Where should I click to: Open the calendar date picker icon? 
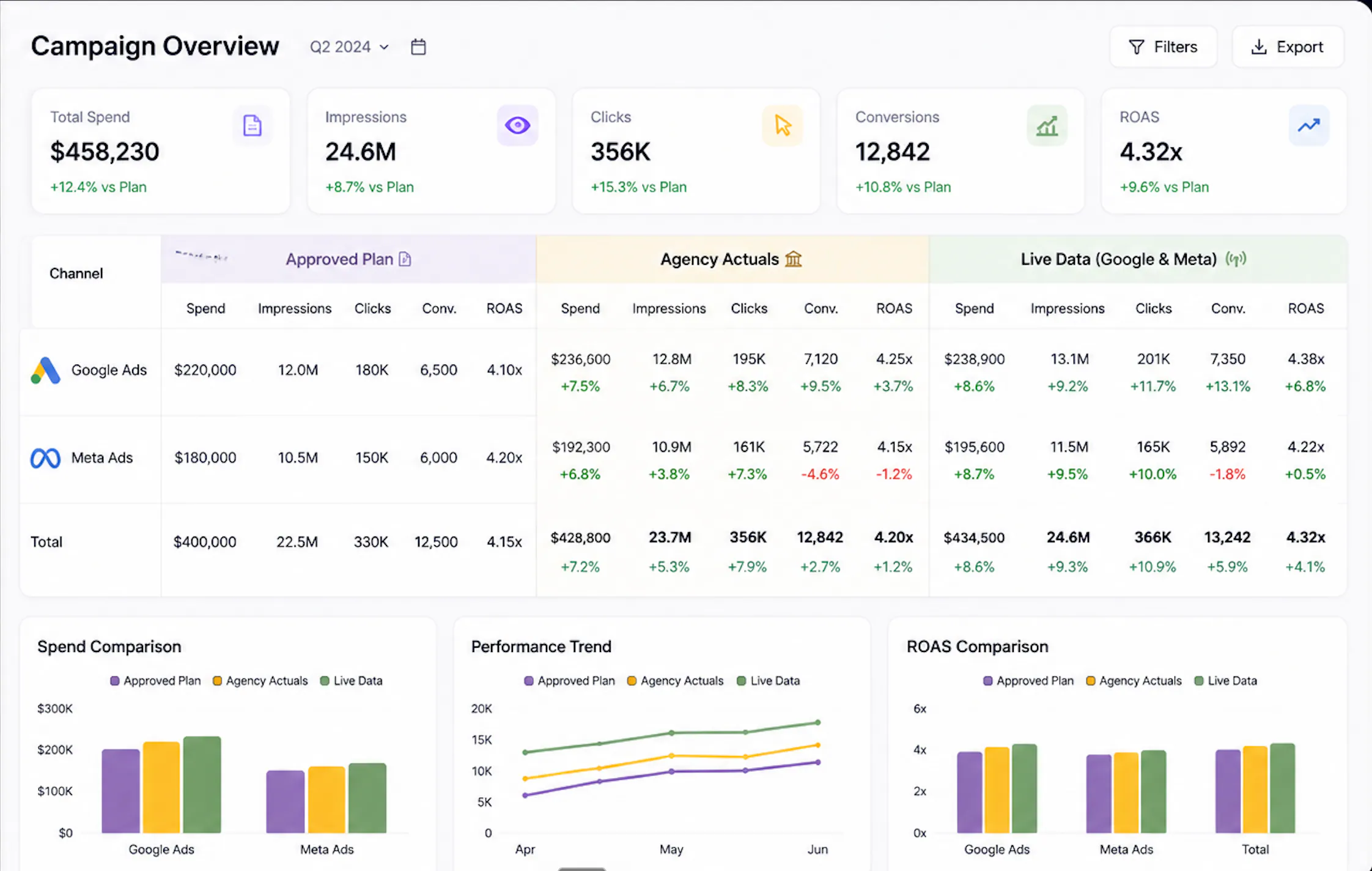(x=418, y=46)
